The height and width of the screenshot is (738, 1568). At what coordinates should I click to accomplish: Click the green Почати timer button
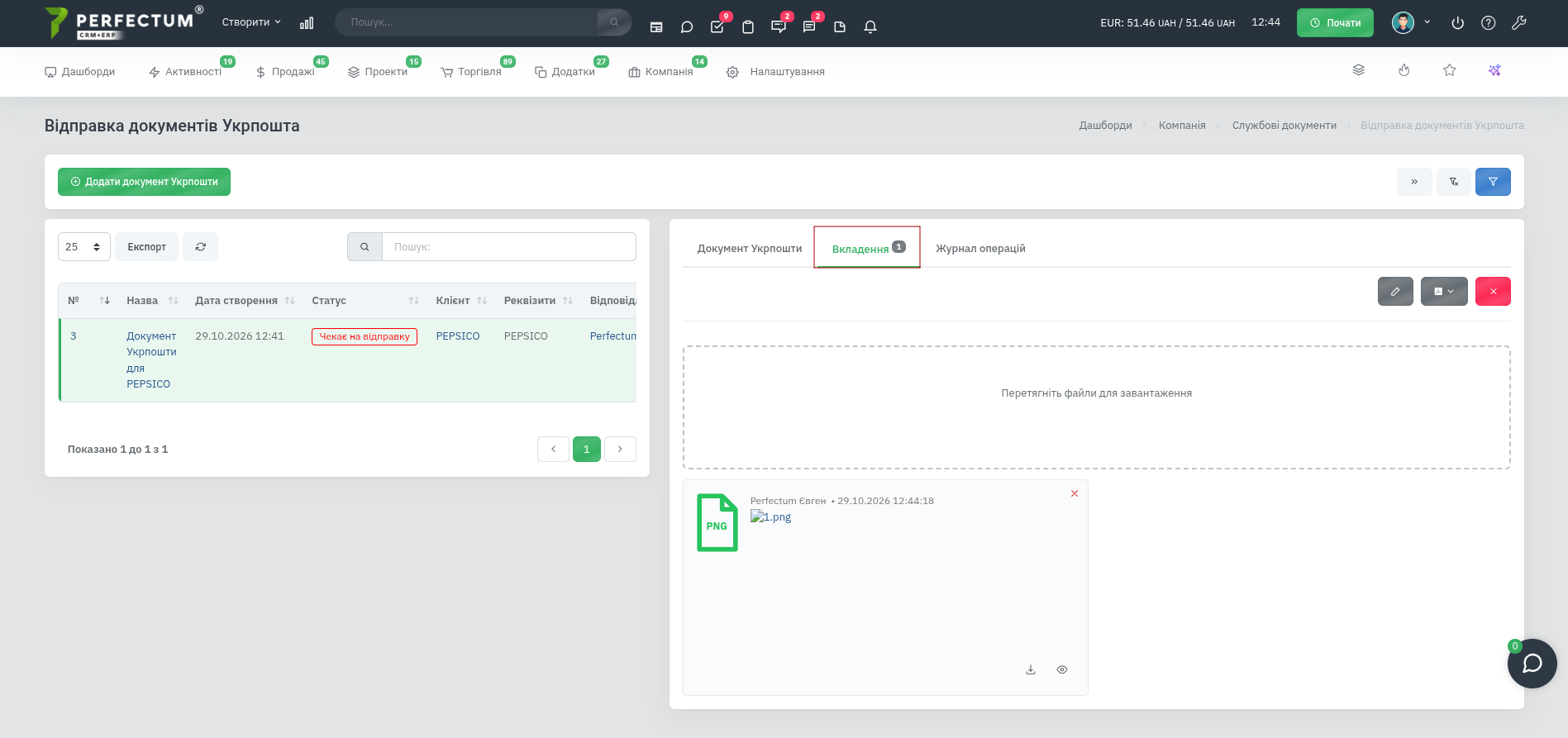click(1335, 22)
